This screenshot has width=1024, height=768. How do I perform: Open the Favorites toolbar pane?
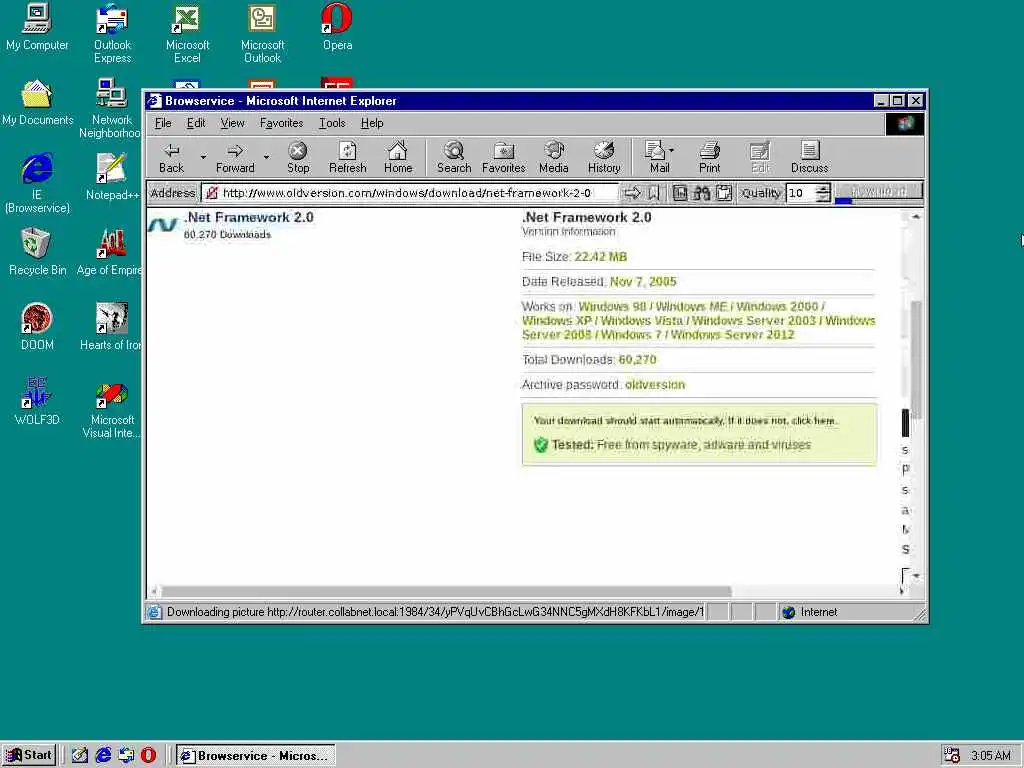coord(504,157)
